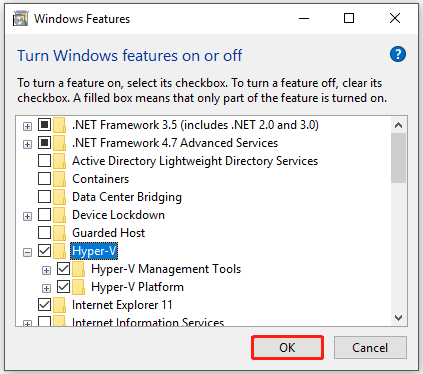
Task: Enable Active Directory Lightweight Directory Services checkbox
Action: 44,161
